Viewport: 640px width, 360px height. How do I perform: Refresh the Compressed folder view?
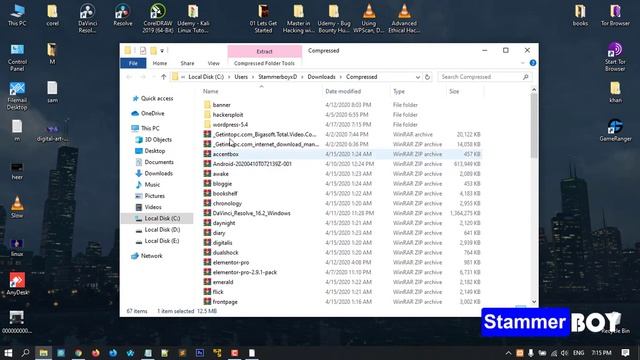pos(427,77)
